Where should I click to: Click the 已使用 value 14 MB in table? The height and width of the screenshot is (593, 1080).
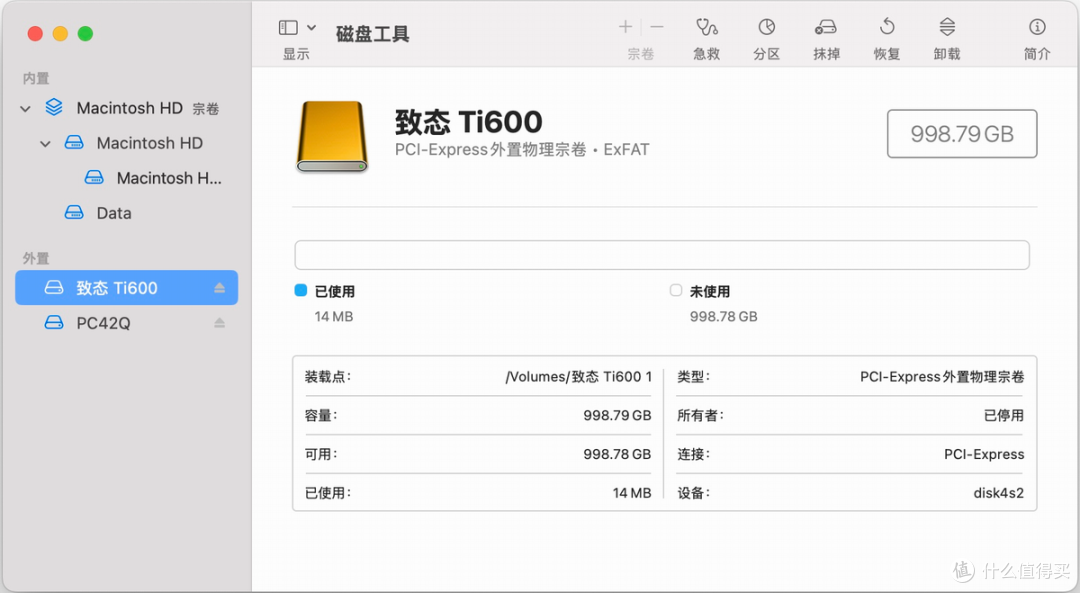[632, 493]
